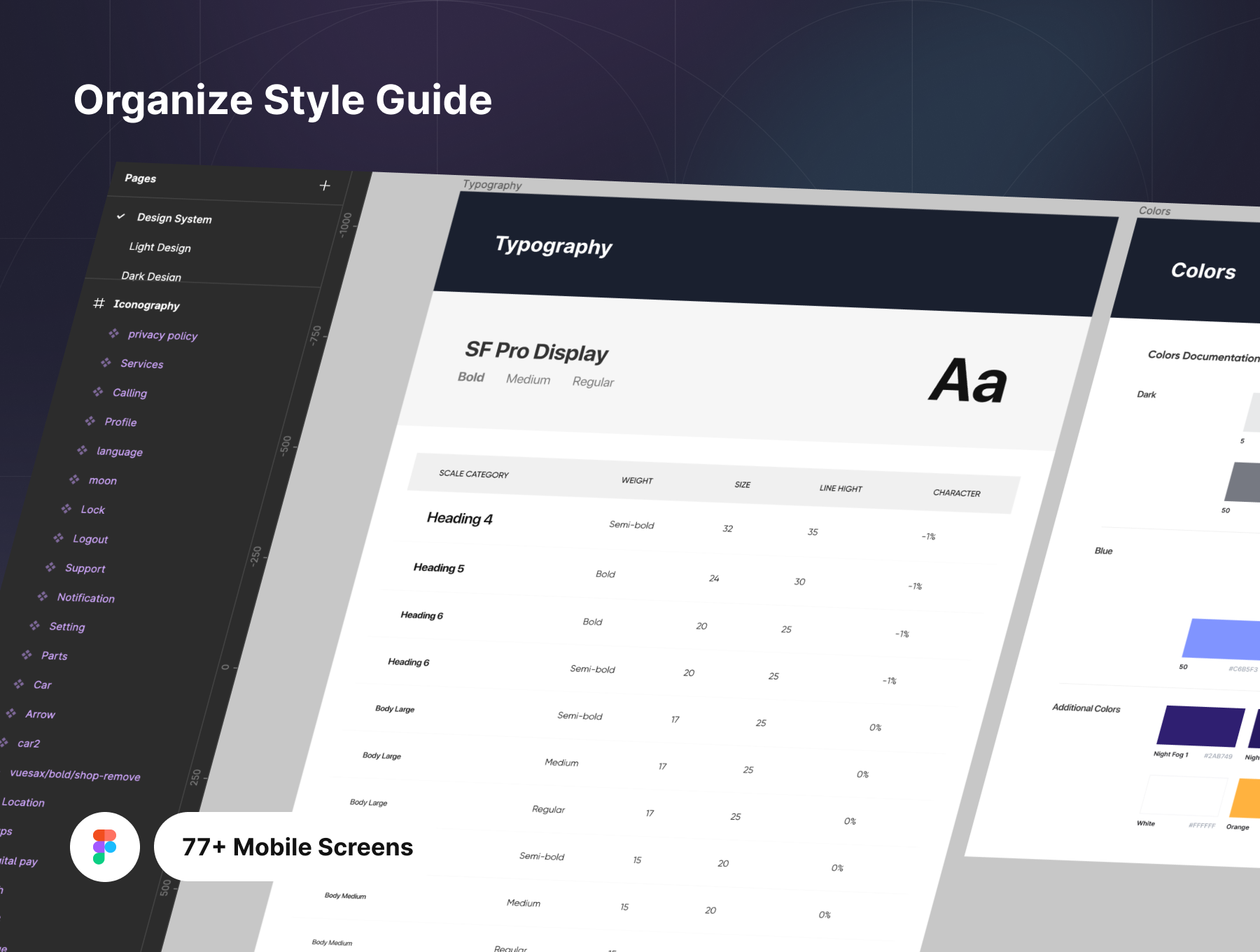This screenshot has height=952, width=1260.
Task: Click the Figma logo icon
Action: tap(105, 847)
